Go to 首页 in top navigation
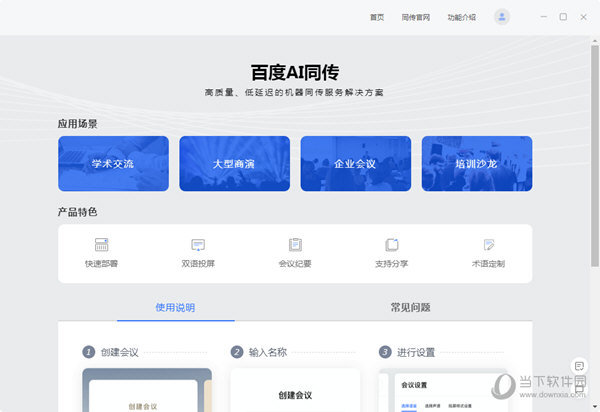Viewport: 600px width, 412px height. click(377, 17)
